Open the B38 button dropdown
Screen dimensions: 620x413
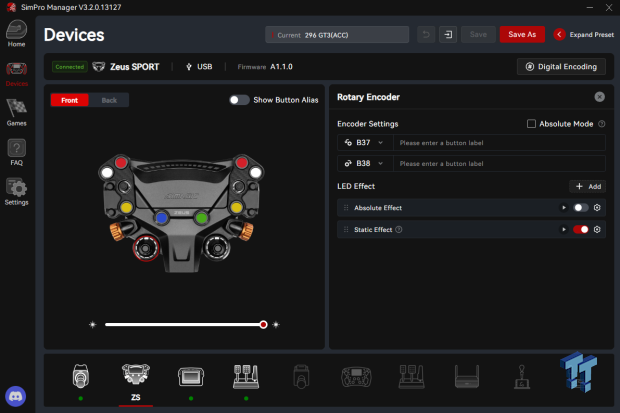tap(365, 163)
